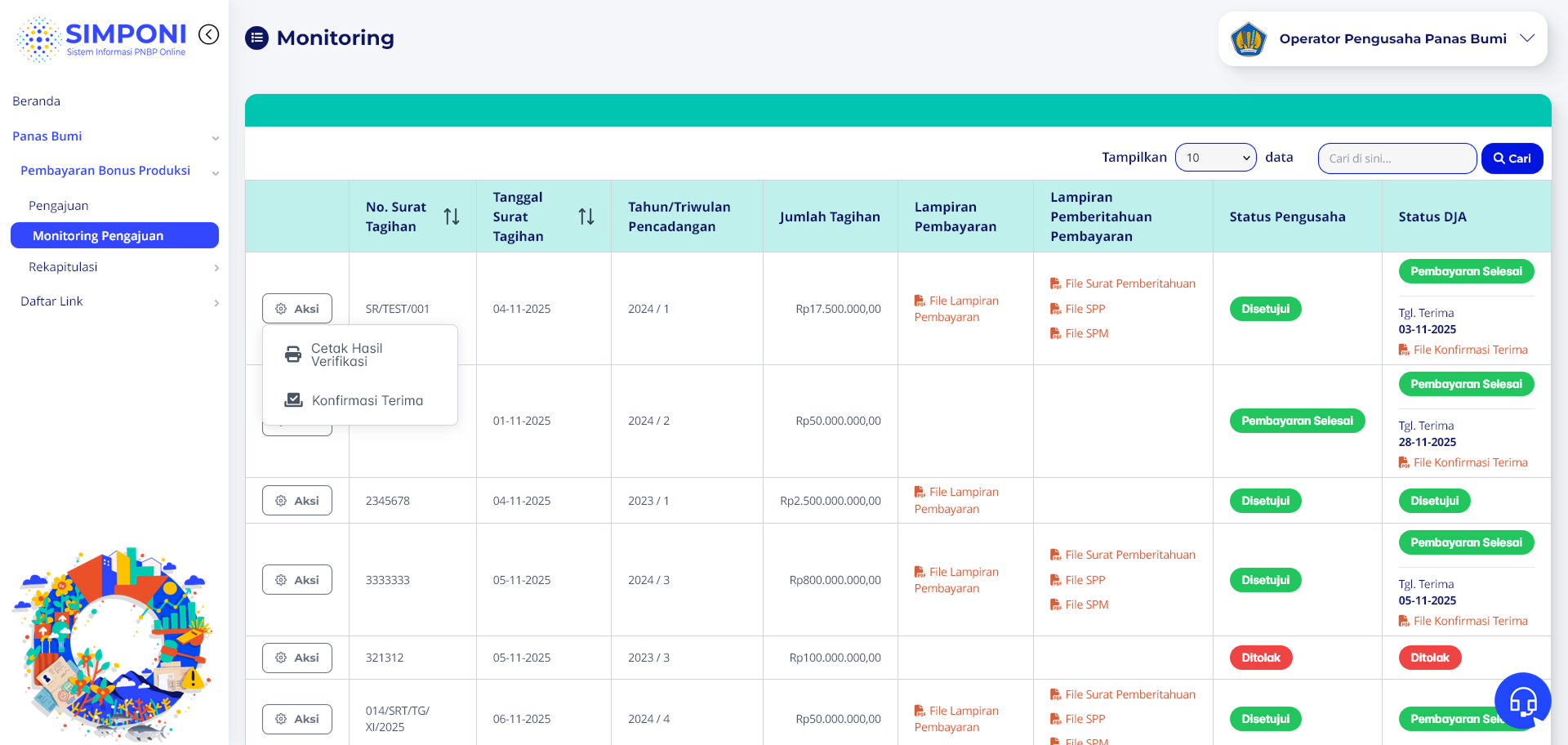Click the printer icon for Cetak Hasil Verifikasi
The height and width of the screenshot is (745, 1568).
[293, 355]
